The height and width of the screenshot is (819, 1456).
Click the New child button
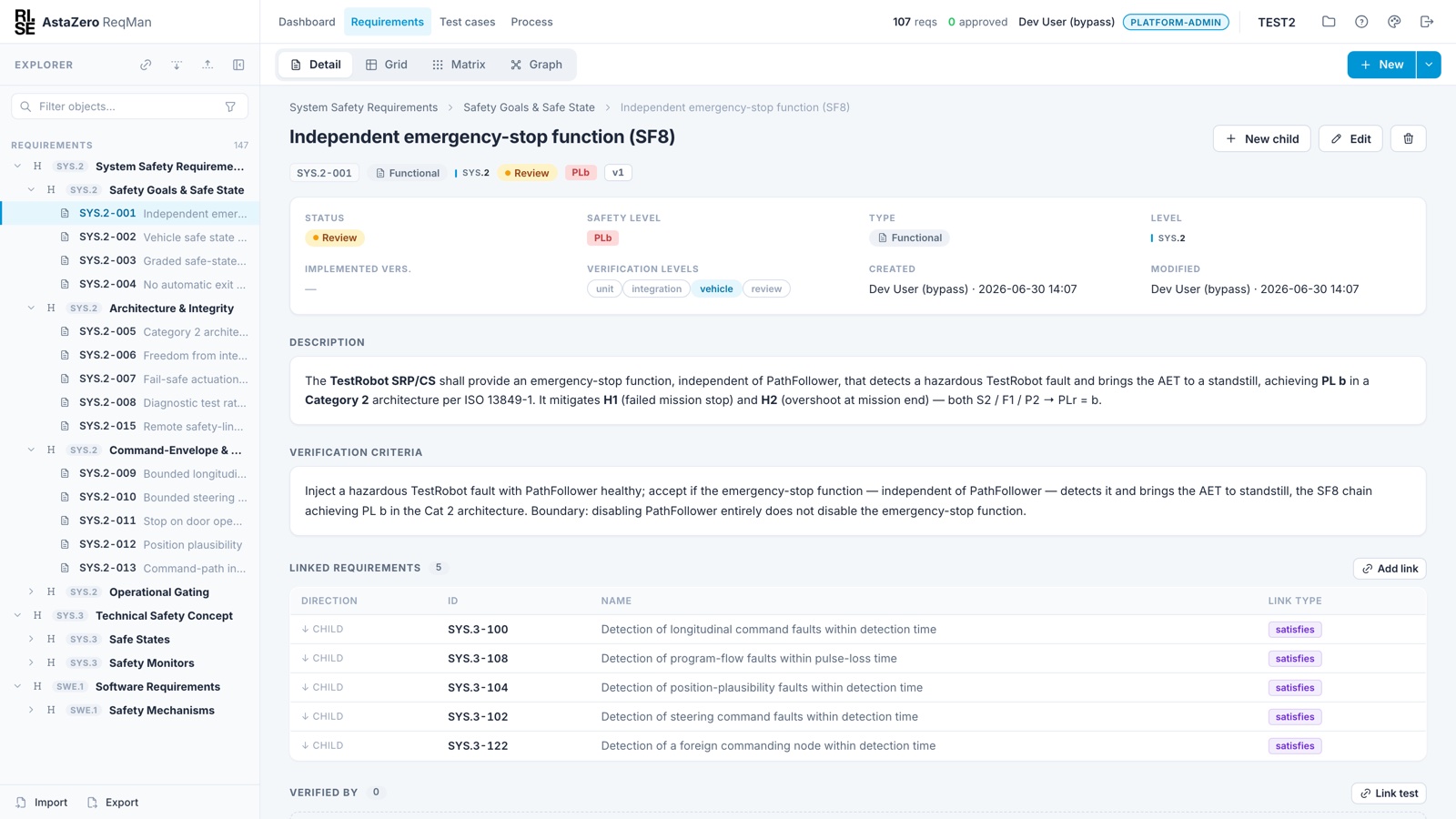click(x=1262, y=138)
